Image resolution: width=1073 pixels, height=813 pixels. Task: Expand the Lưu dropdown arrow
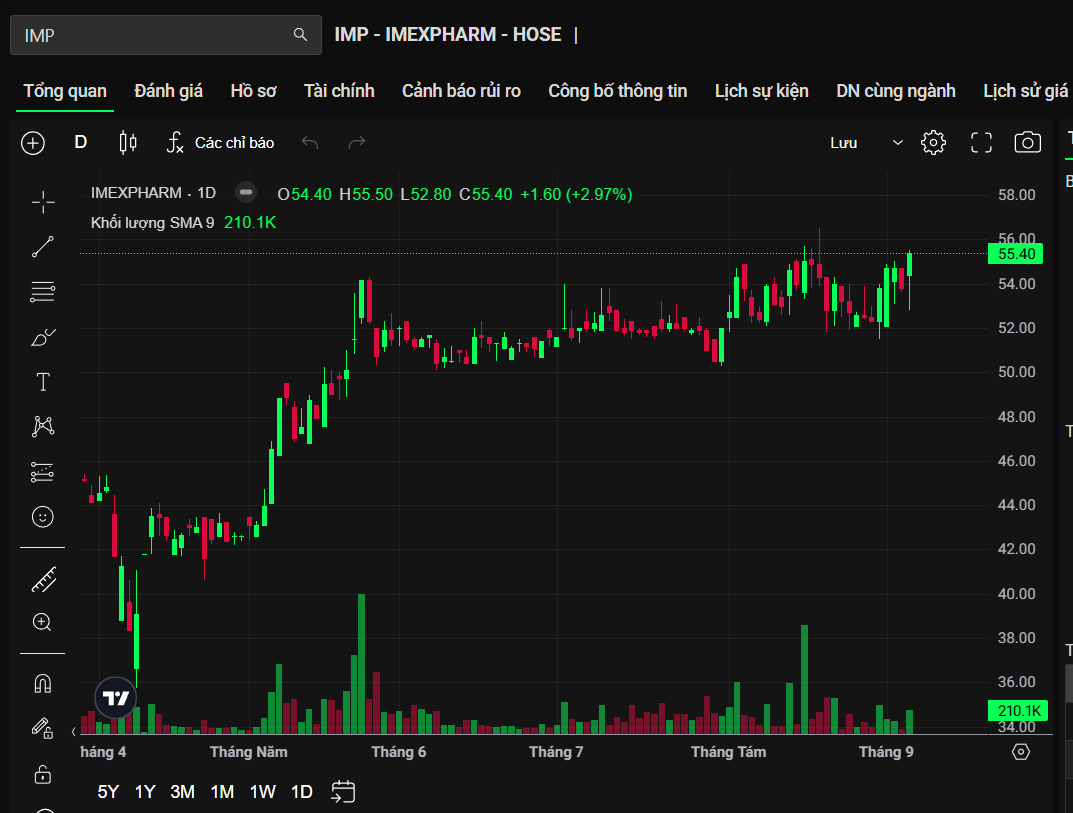897,143
